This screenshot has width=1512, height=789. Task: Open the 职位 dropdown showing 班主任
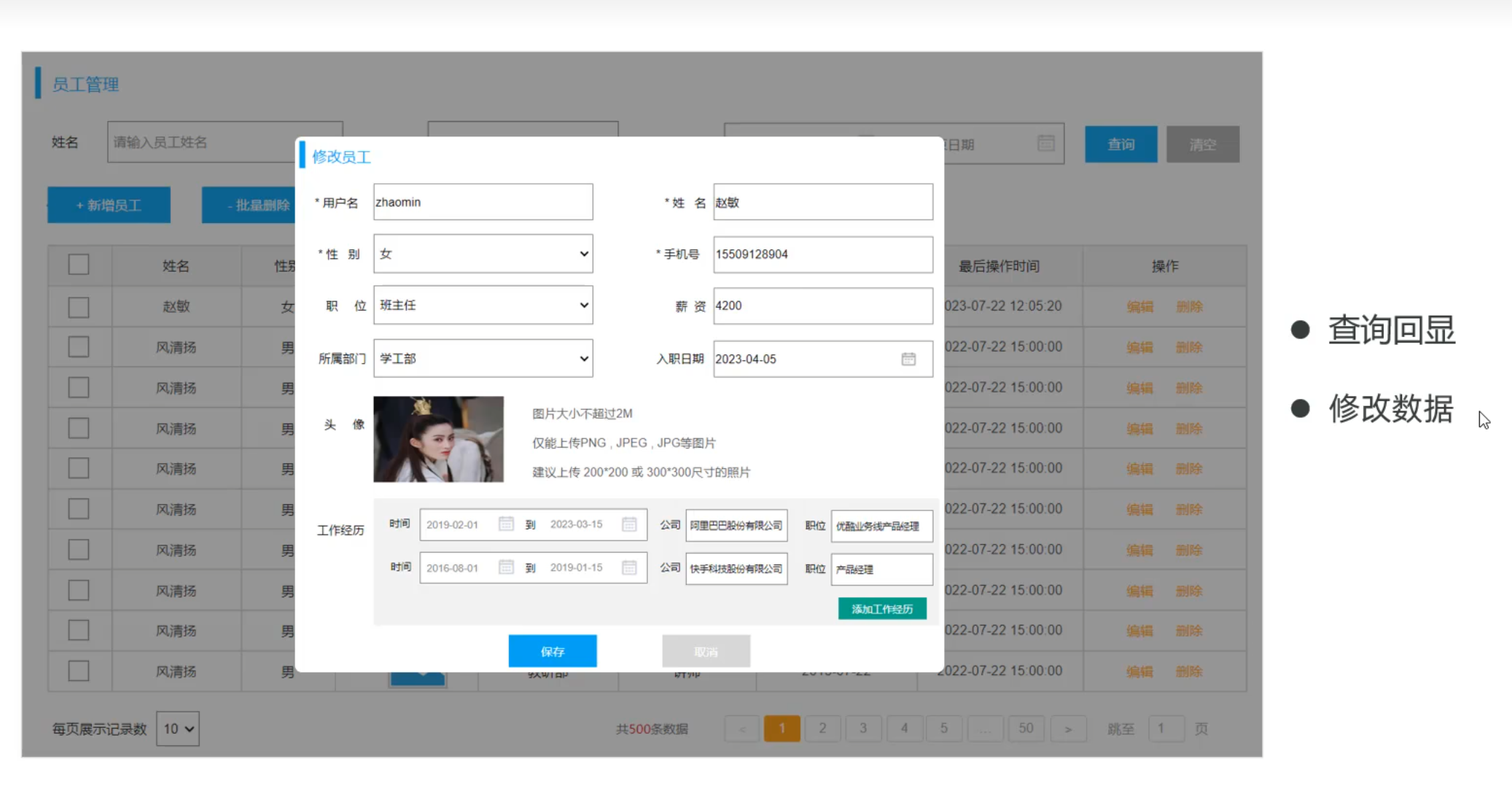pos(483,306)
